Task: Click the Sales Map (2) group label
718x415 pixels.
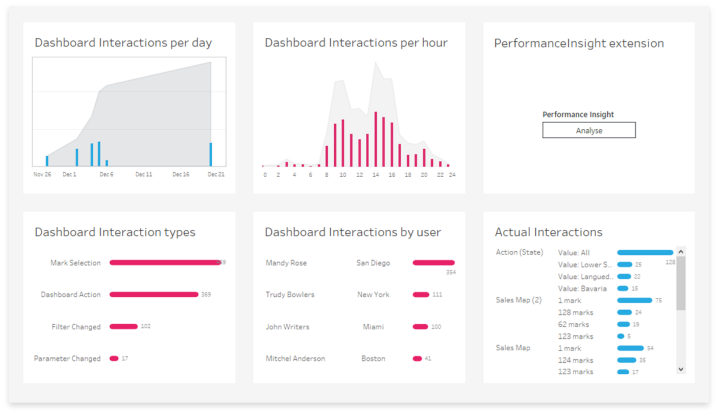Action: point(519,300)
